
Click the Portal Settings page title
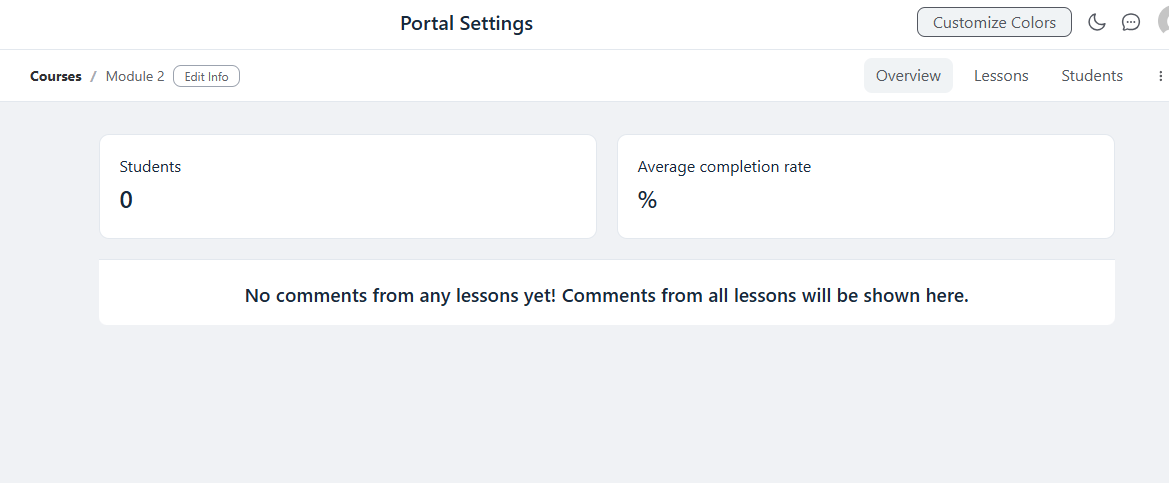click(x=467, y=23)
